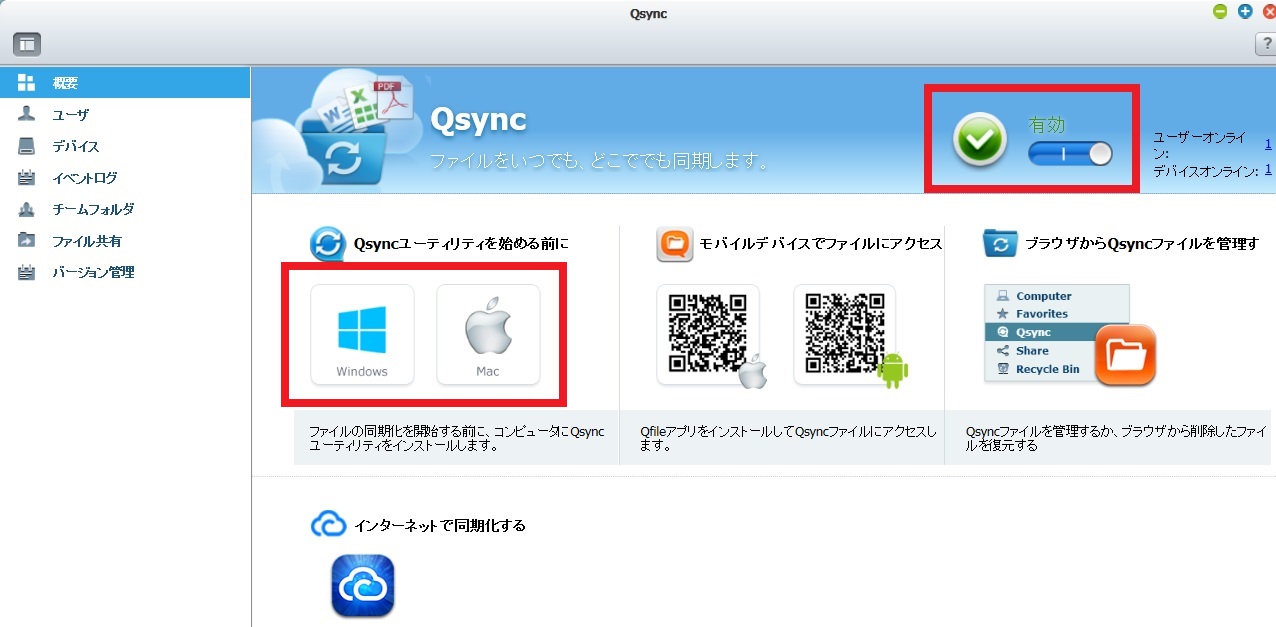
Task: Click the Android Qfile QR code
Action: tap(845, 335)
